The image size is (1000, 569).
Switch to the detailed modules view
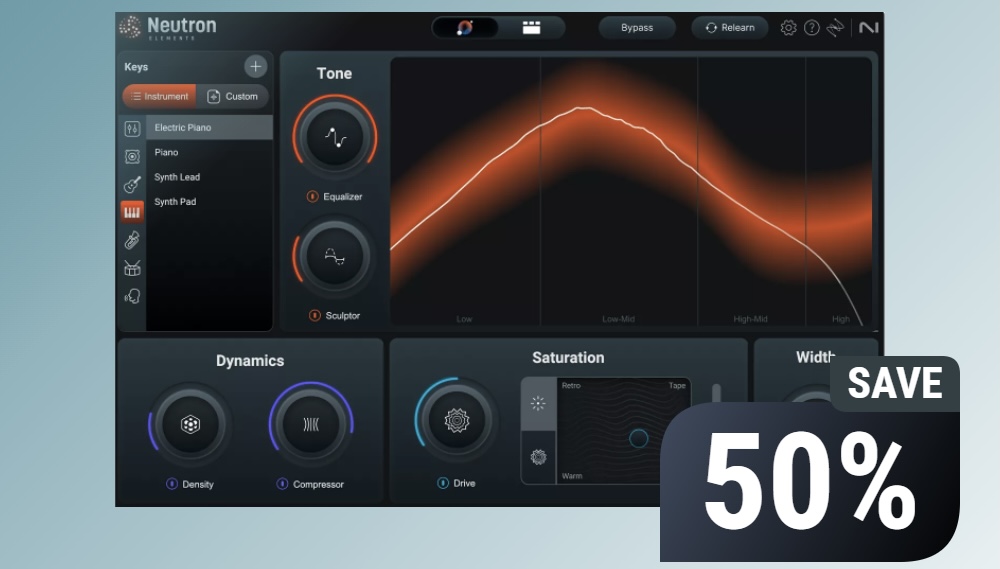pyautogui.click(x=531, y=27)
